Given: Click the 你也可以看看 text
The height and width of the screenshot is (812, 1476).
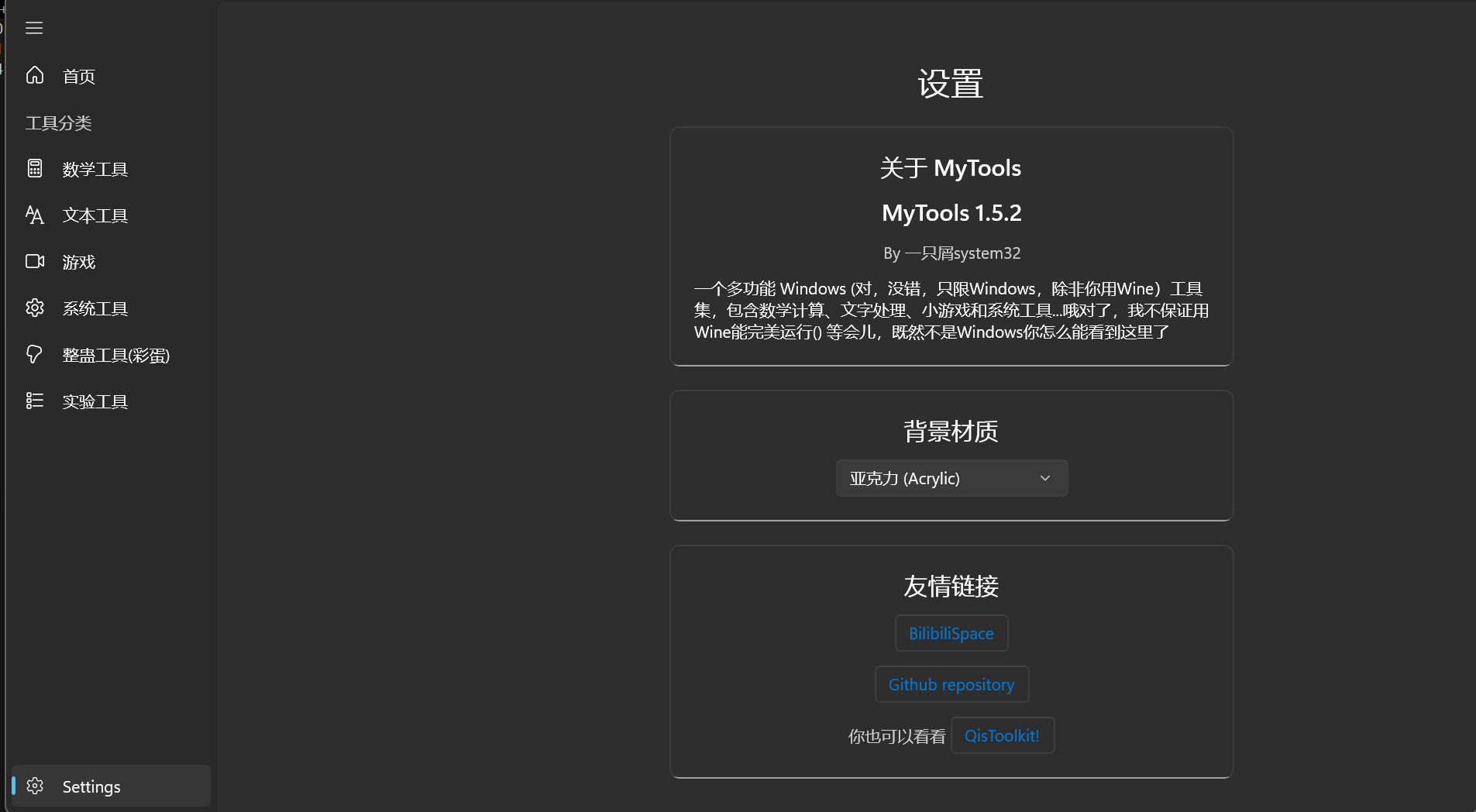Looking at the screenshot, I should [x=896, y=736].
